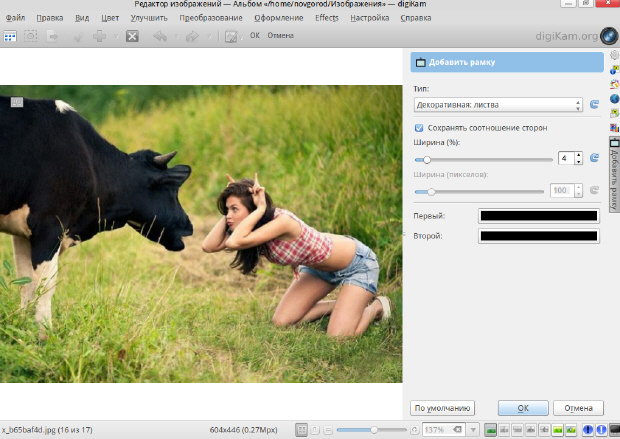Screen dimensions: 620x439
Task: Open the image info properties sidebar tab
Action: (614, 70)
